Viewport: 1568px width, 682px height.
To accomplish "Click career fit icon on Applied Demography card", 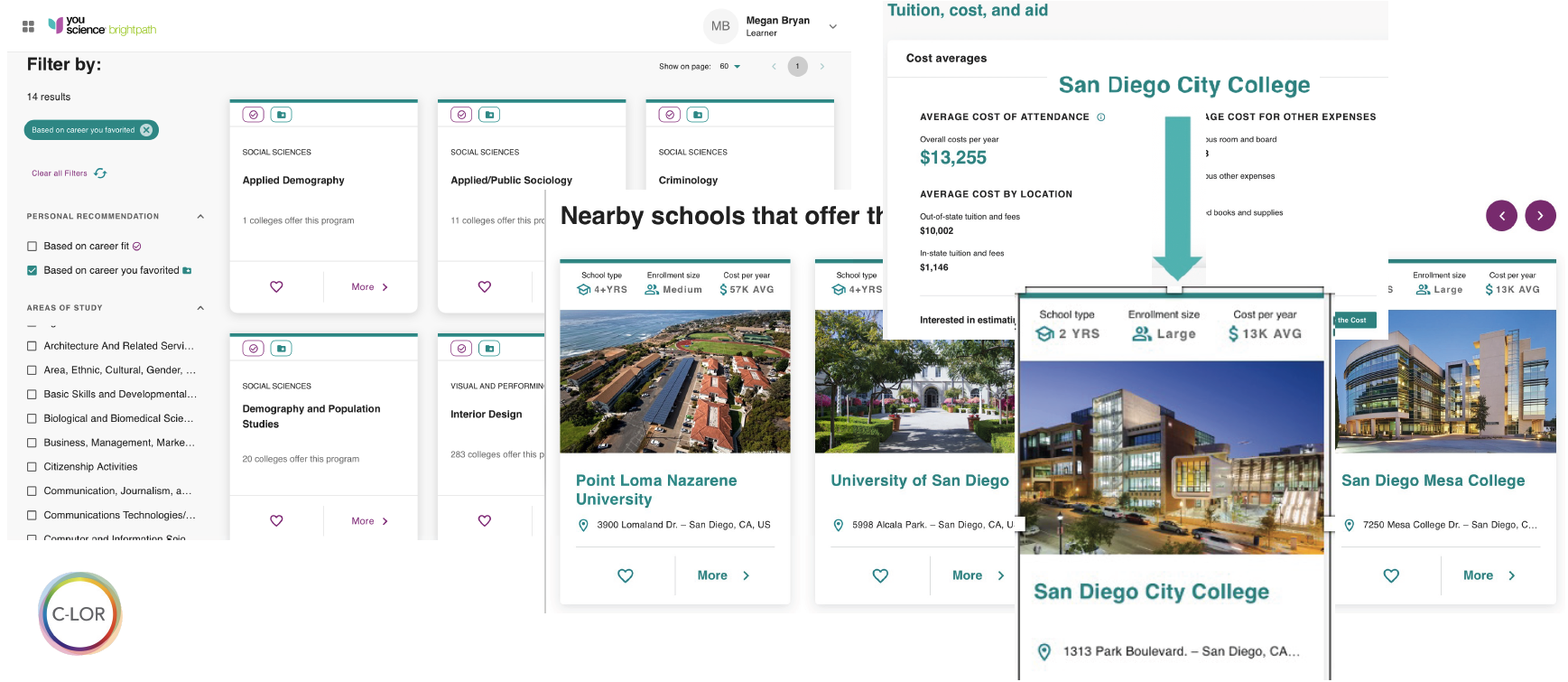I will coord(254,115).
